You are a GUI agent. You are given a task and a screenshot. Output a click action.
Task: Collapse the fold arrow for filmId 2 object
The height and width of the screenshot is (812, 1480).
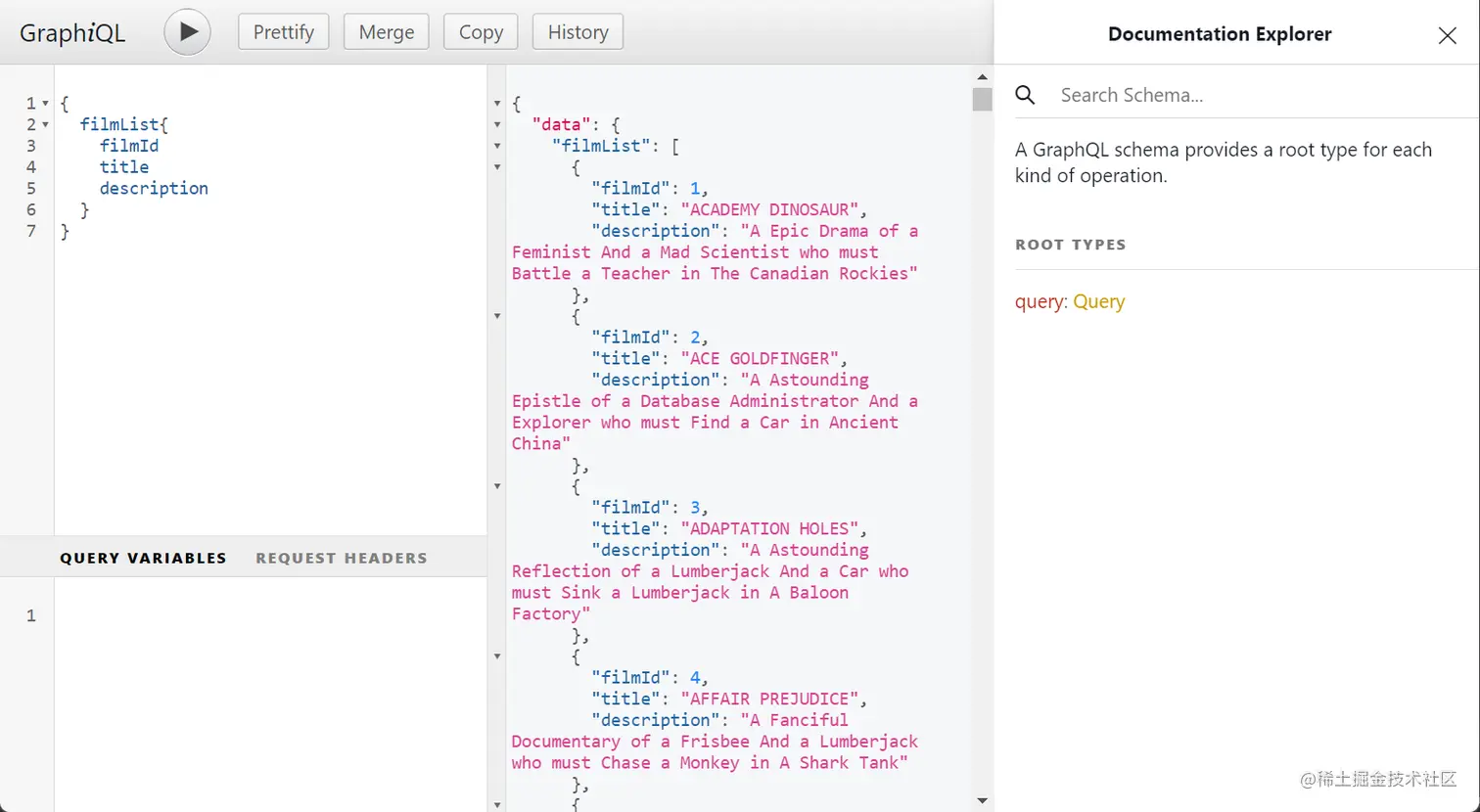(x=497, y=316)
